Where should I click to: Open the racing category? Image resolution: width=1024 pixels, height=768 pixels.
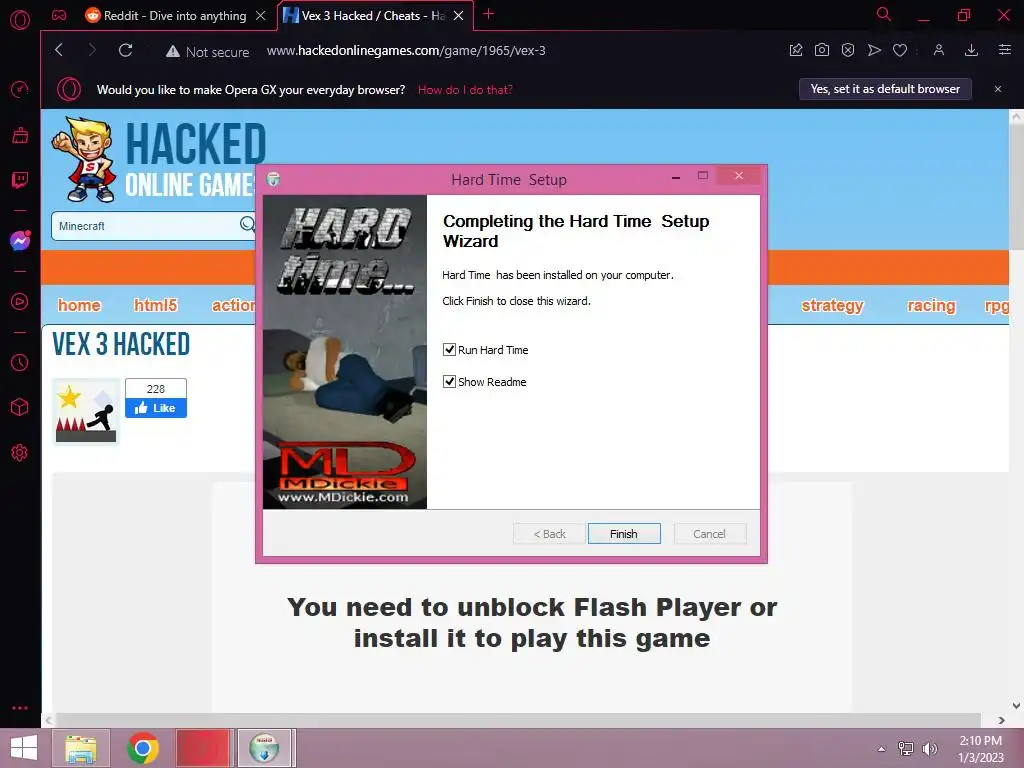(931, 305)
